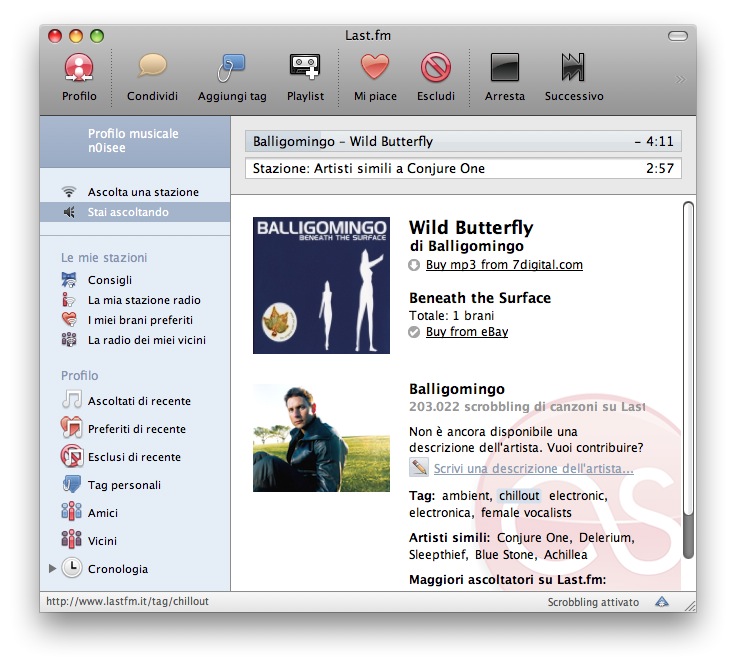Select Stai ascoltando in sidebar
Viewport: 736px width, 667px height.
tap(135, 212)
